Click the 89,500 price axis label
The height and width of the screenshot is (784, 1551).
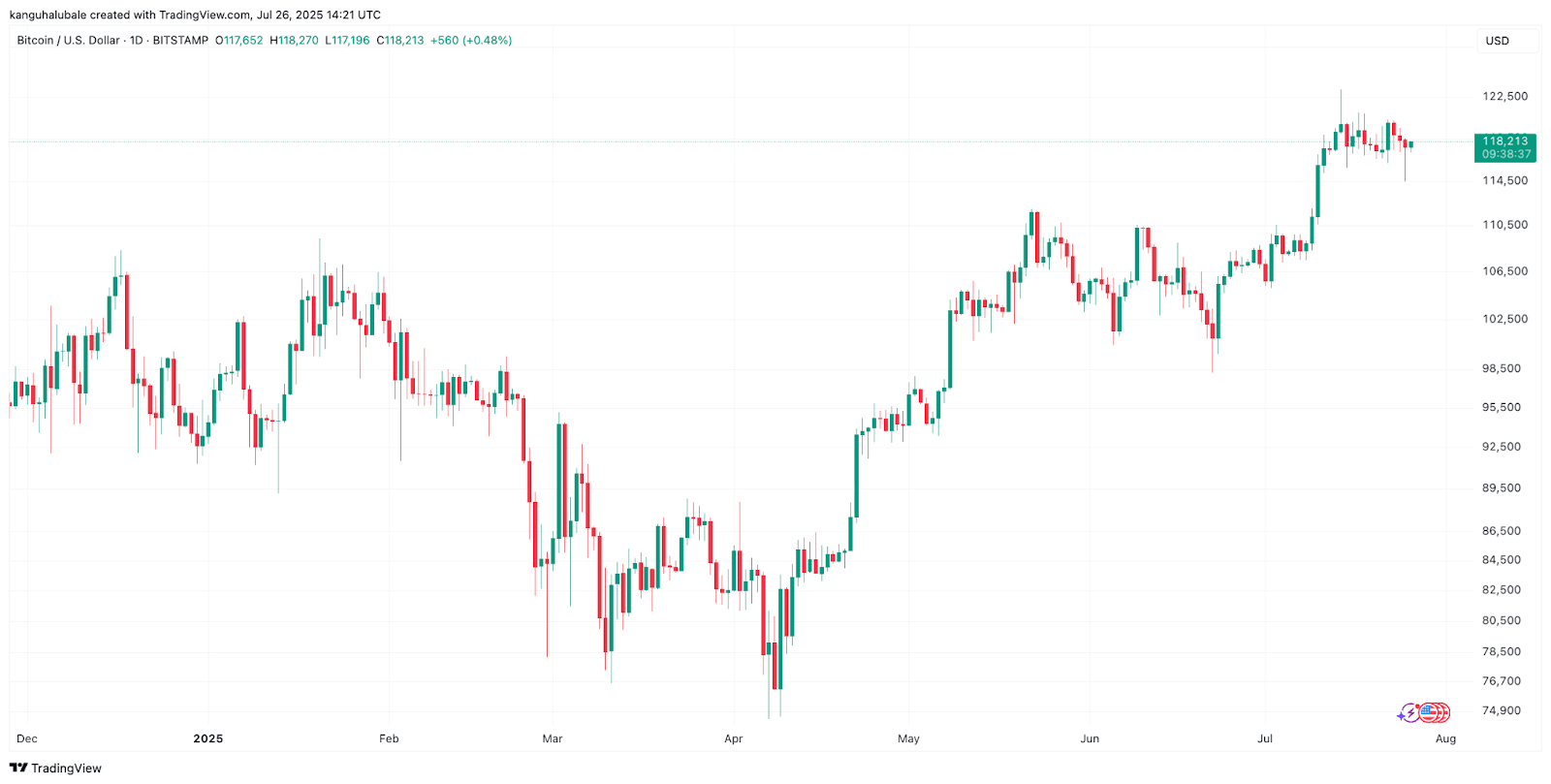1502,488
